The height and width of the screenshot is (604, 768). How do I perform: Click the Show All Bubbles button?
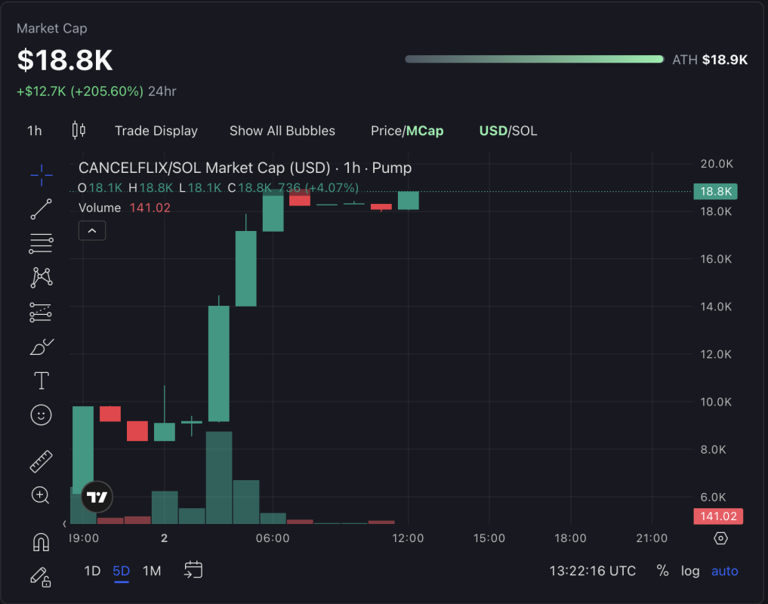282,131
